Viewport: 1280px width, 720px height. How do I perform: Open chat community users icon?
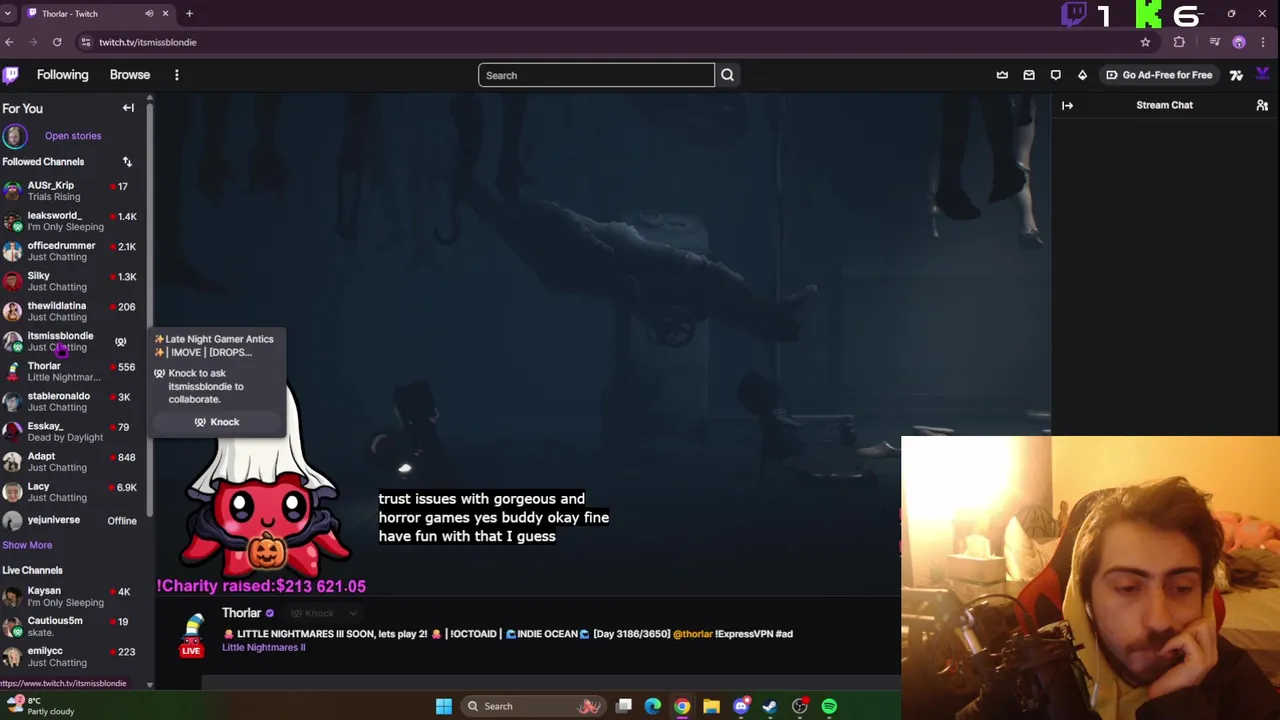(1262, 105)
